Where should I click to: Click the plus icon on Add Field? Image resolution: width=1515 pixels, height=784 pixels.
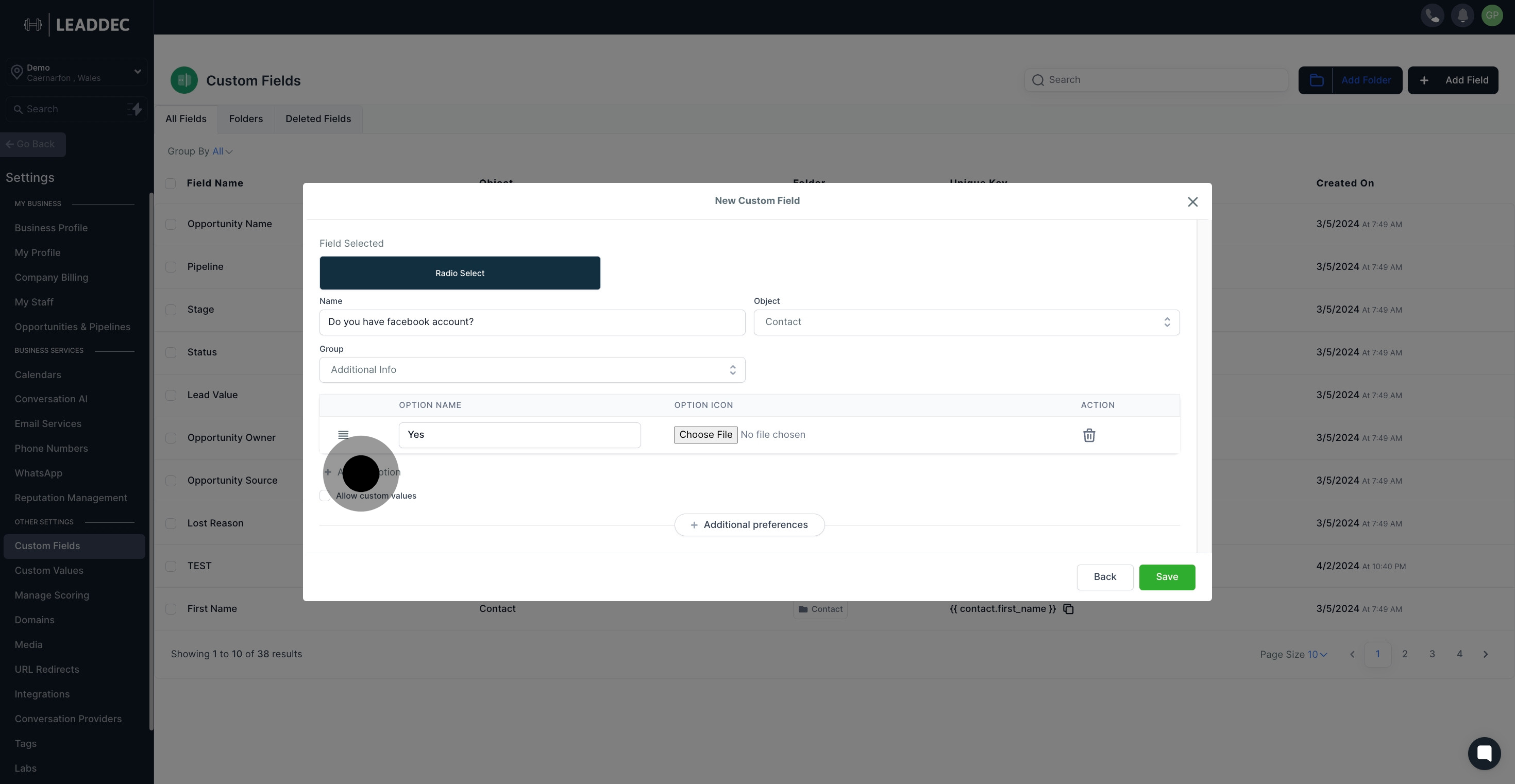click(x=1424, y=80)
